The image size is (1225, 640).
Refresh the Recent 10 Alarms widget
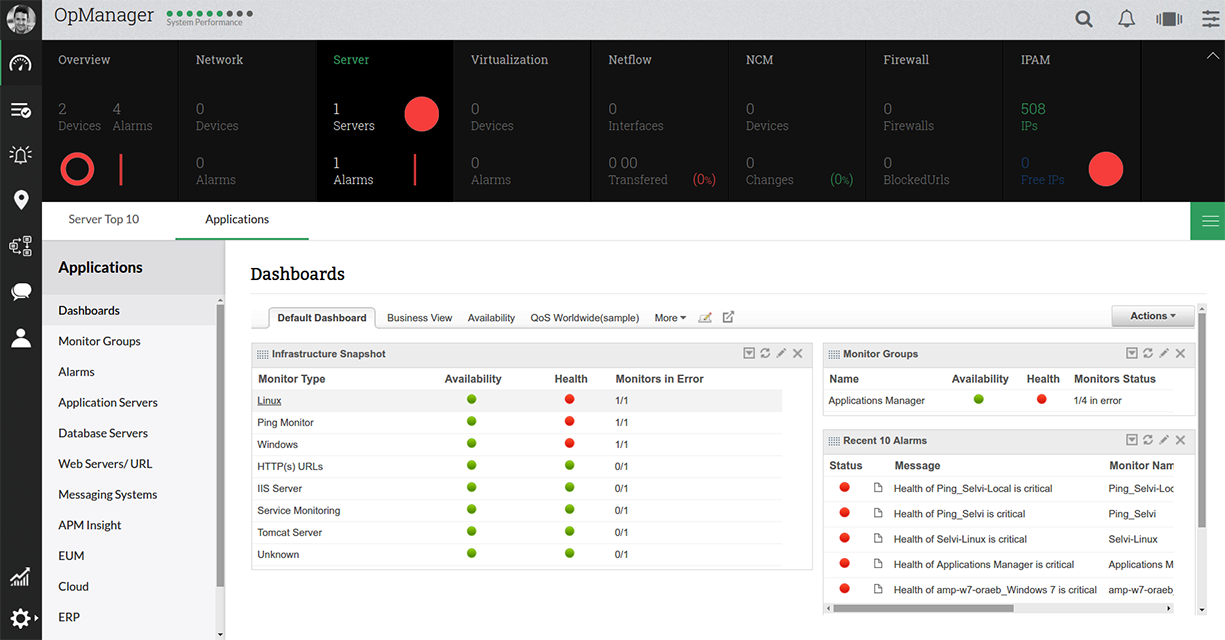[x=1148, y=440]
